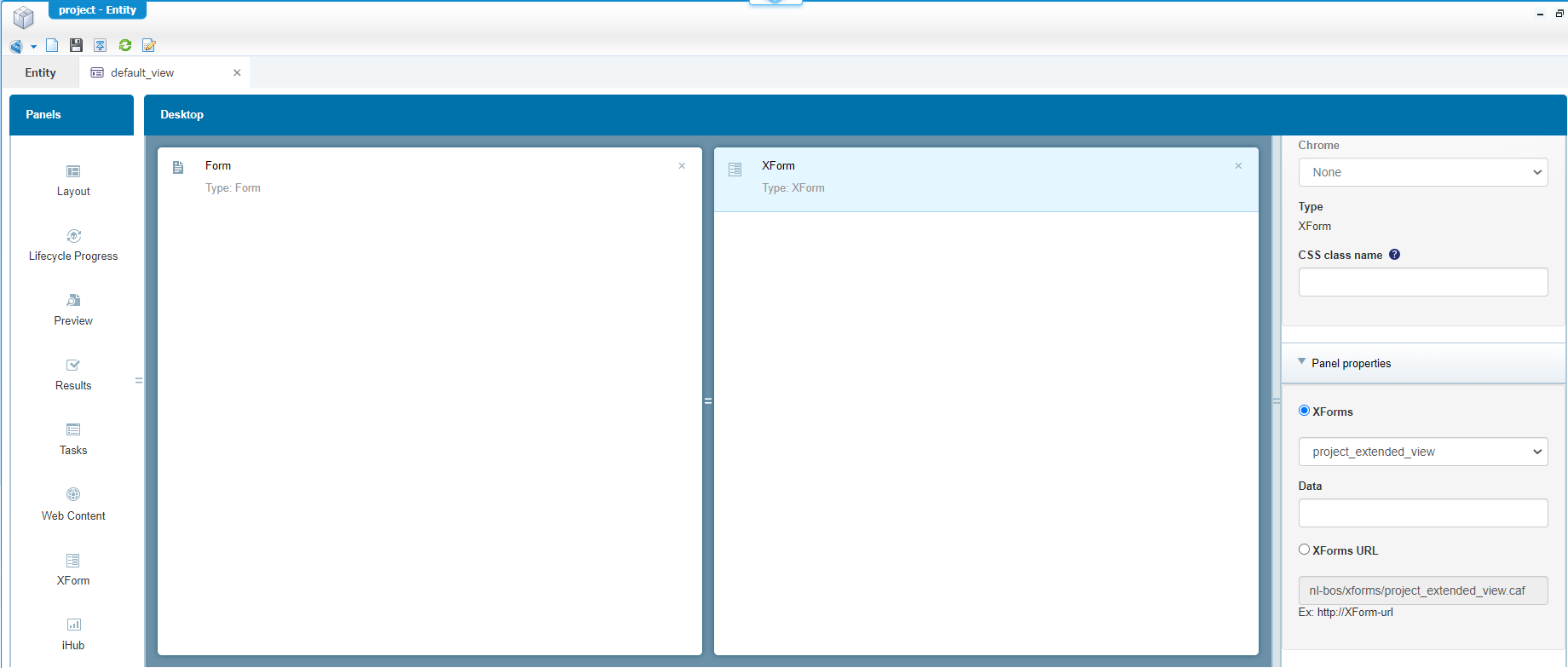This screenshot has width=1568, height=668.
Task: Click the CSS class name text field
Action: pos(1422,282)
